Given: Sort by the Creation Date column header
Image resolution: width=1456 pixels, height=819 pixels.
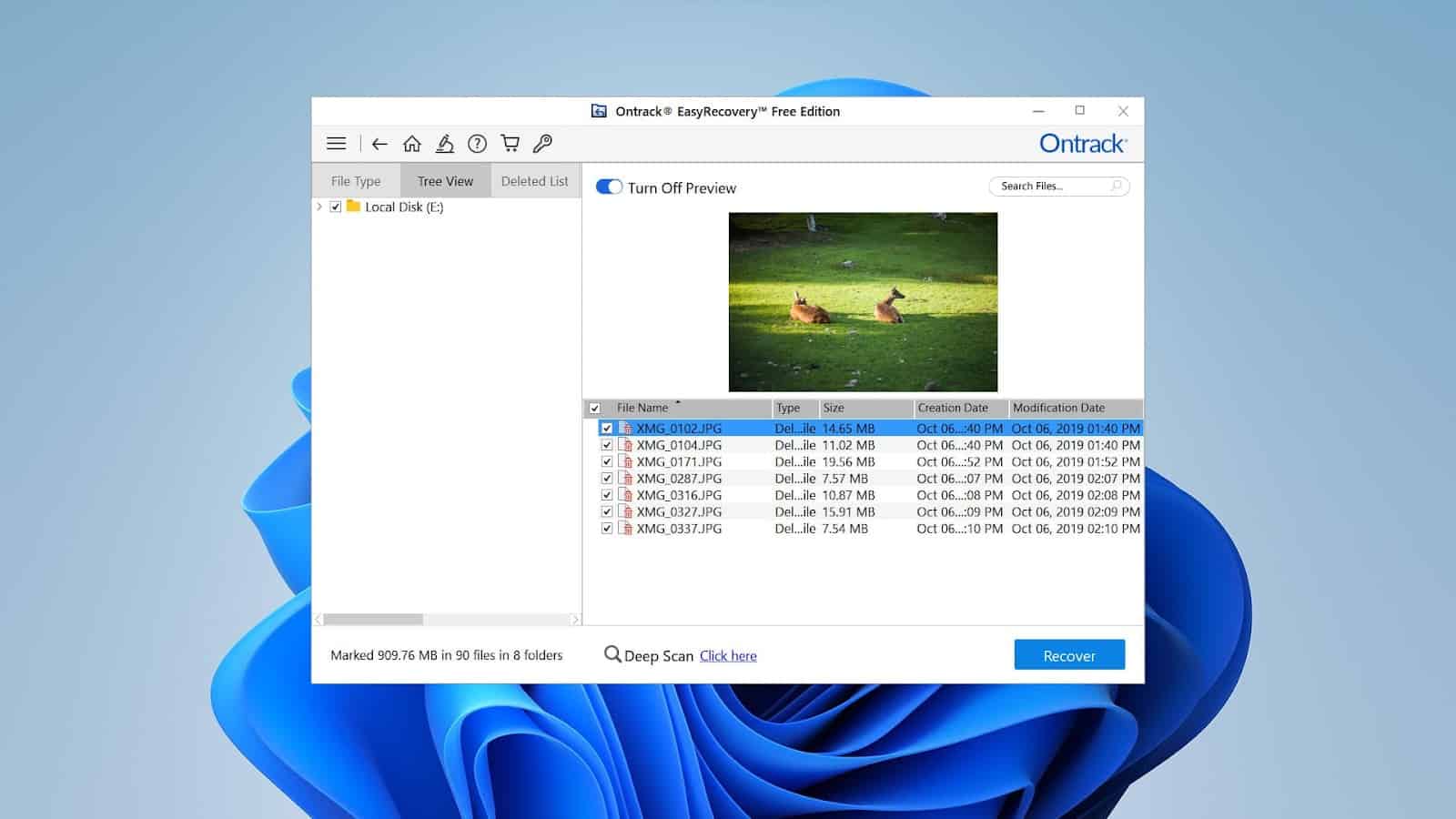Looking at the screenshot, I should 961,408.
